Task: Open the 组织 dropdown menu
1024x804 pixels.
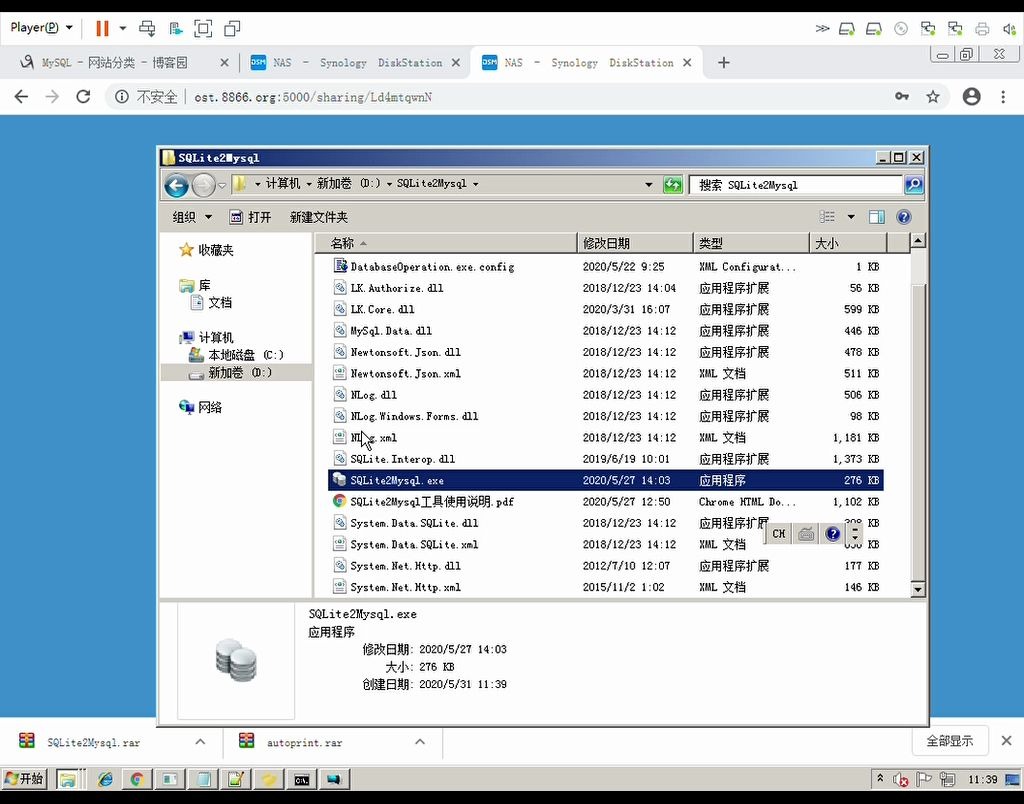Action: click(190, 217)
